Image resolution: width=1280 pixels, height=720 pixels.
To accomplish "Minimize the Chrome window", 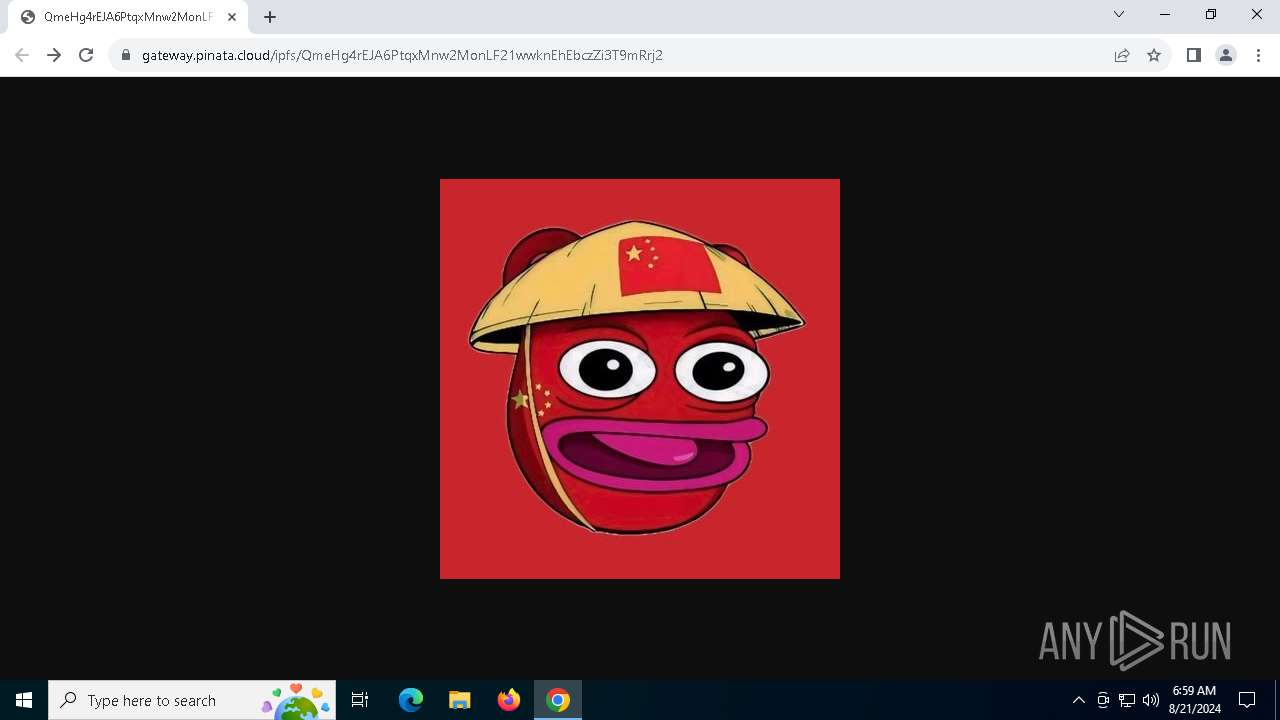I will pos(1165,14).
